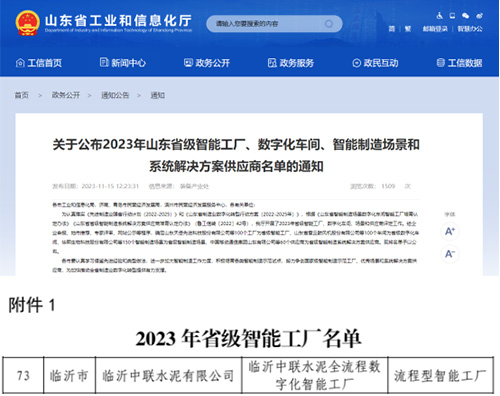
Task: Open the 工信数据 nav tab
Action: [459, 63]
